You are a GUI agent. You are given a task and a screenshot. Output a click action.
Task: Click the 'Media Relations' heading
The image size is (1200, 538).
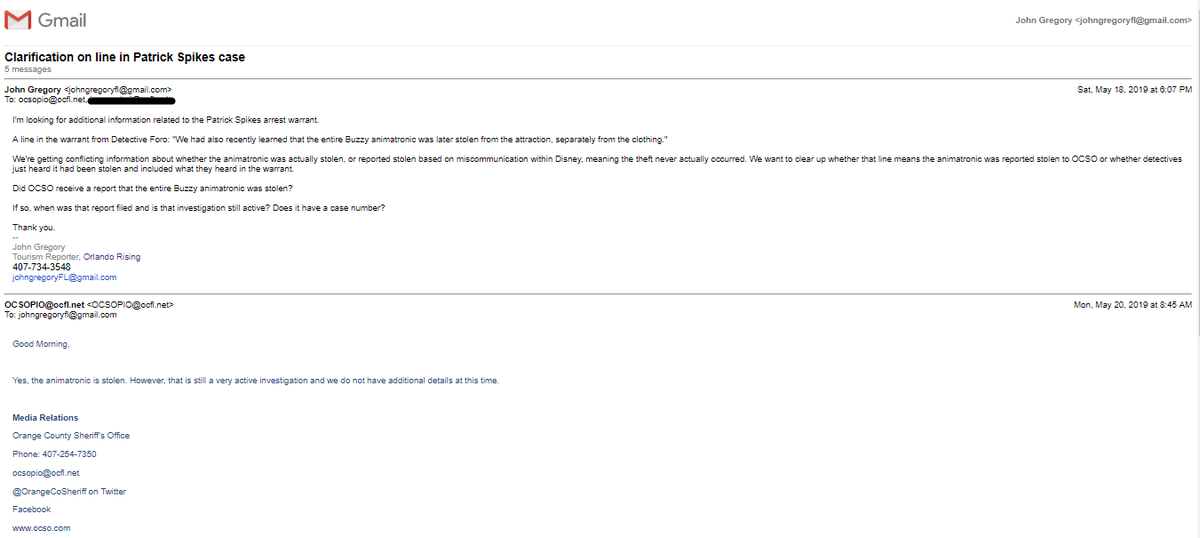click(x=45, y=417)
